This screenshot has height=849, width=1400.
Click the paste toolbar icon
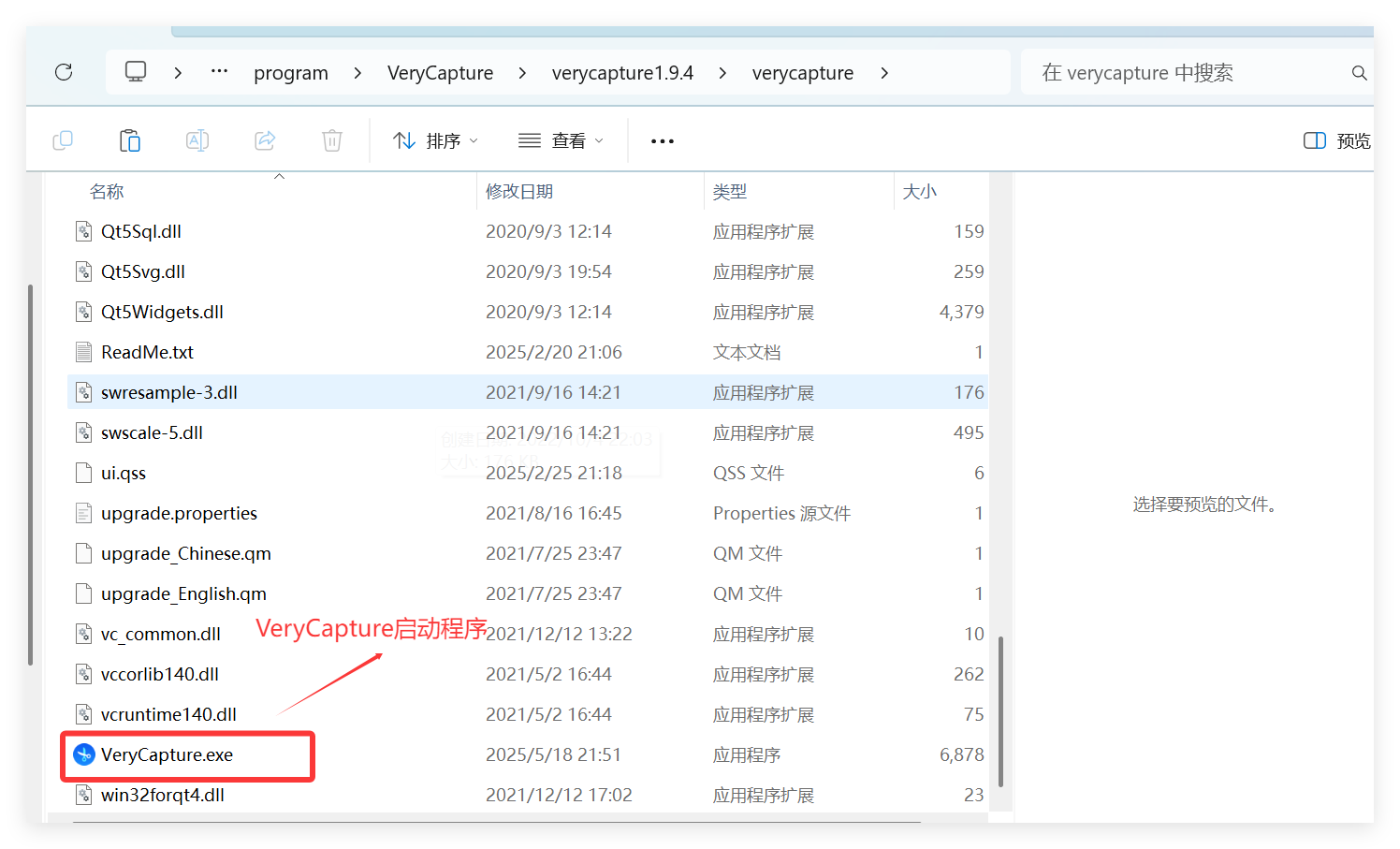click(130, 140)
